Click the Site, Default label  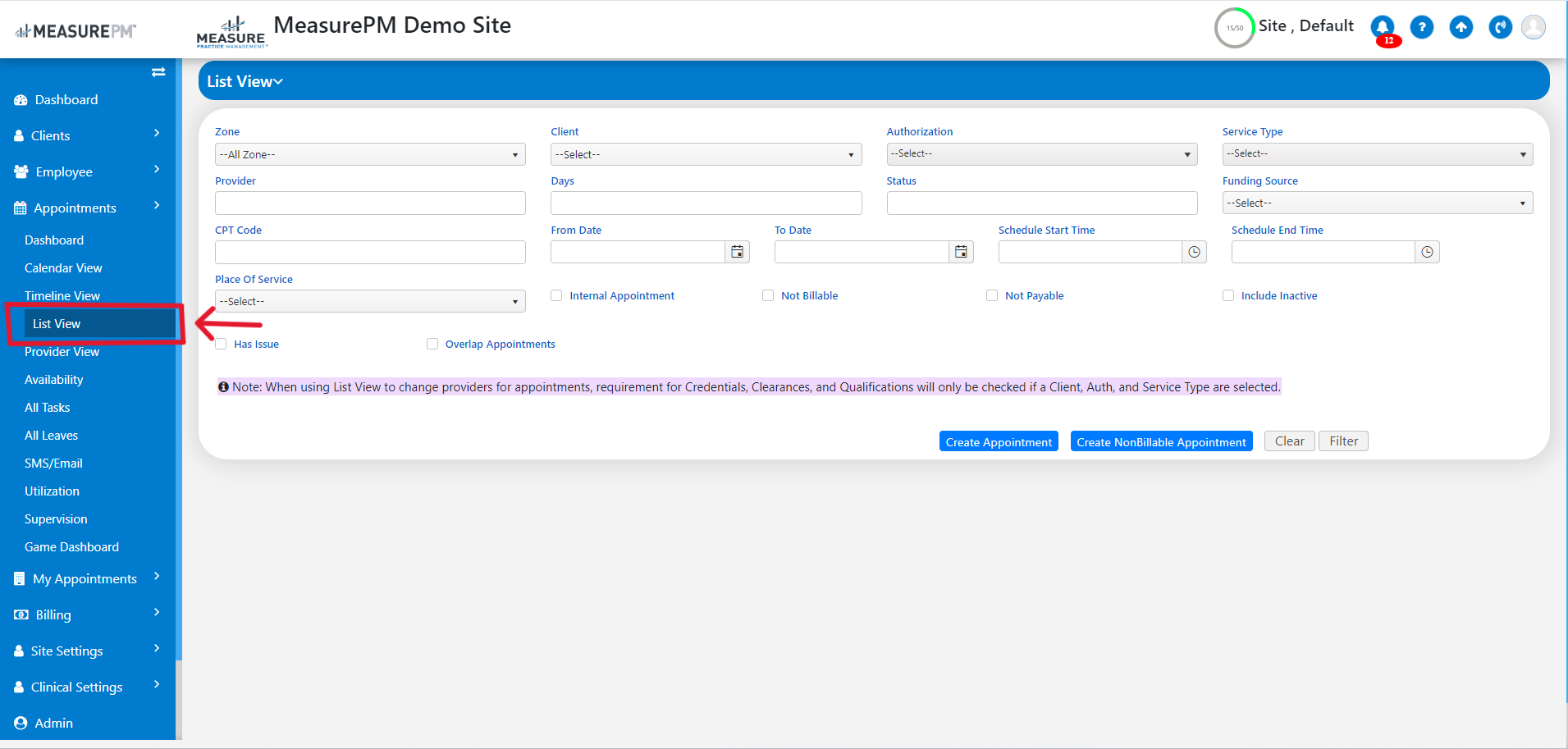1306,25
